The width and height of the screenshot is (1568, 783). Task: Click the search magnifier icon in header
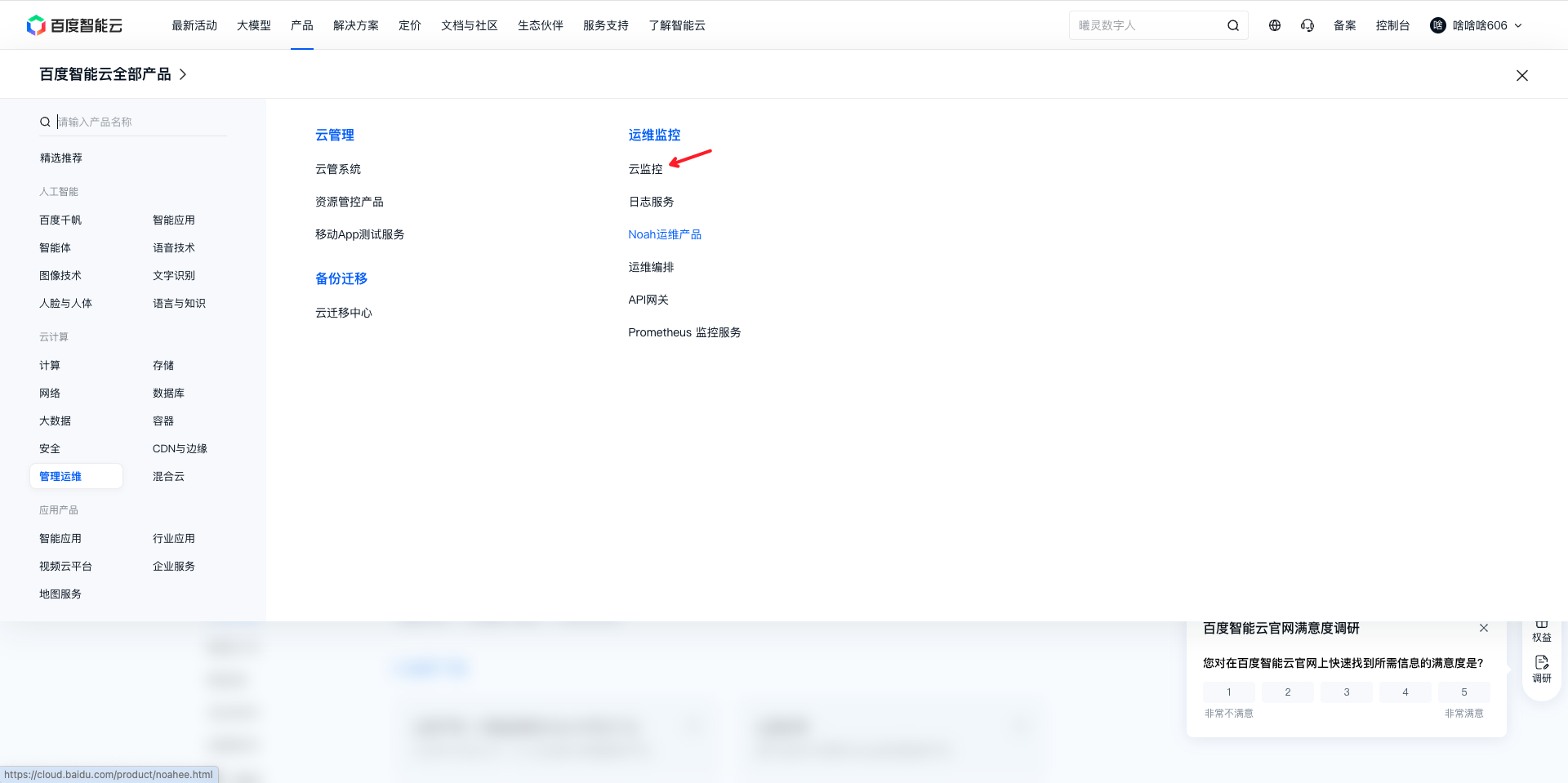(x=1233, y=25)
